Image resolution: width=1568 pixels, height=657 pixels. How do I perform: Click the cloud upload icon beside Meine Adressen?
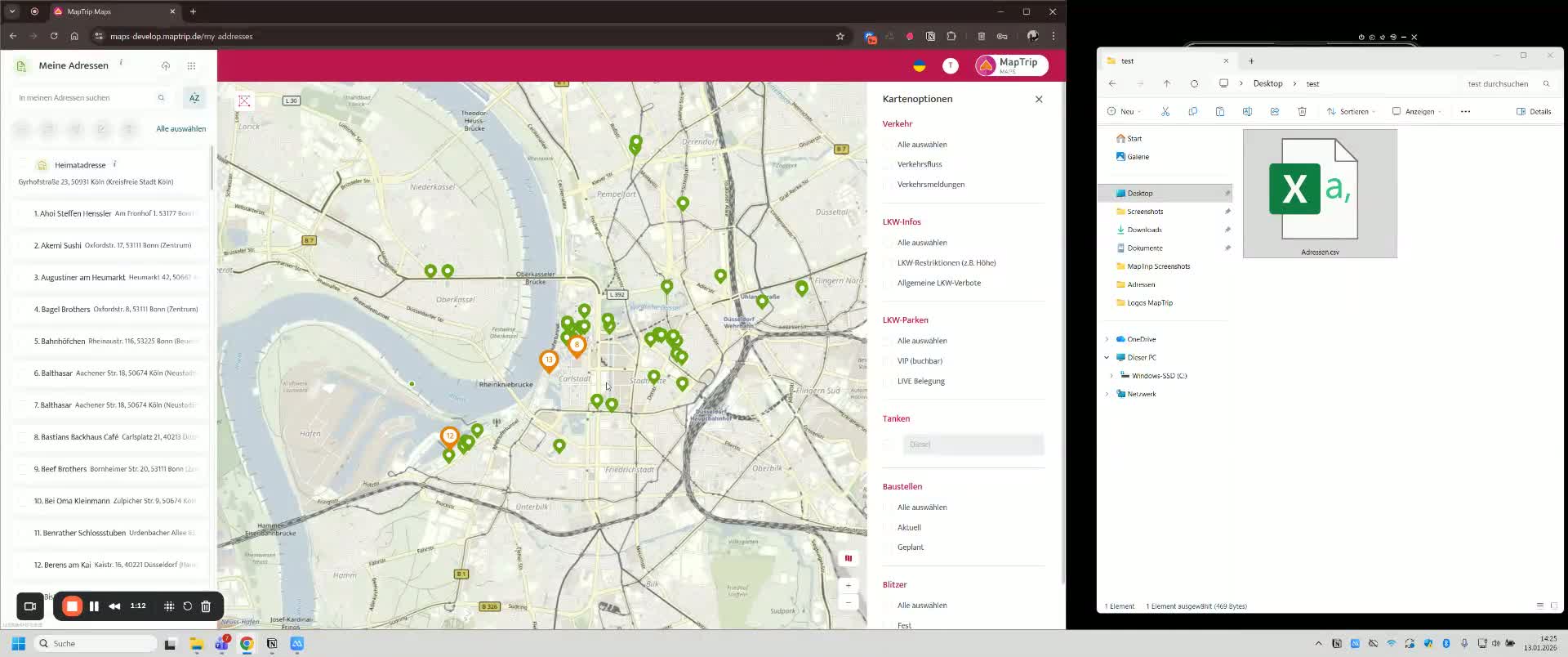(x=166, y=65)
